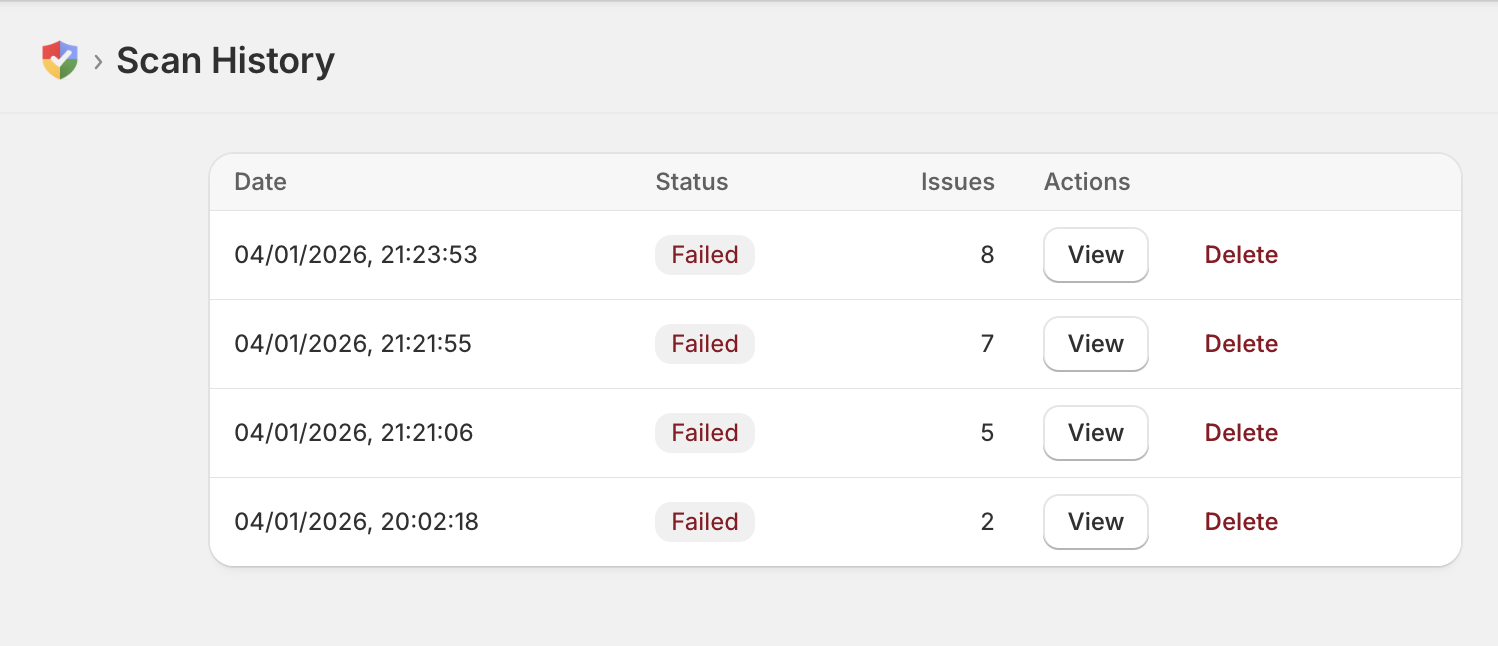Click the Status column header

point(691,182)
